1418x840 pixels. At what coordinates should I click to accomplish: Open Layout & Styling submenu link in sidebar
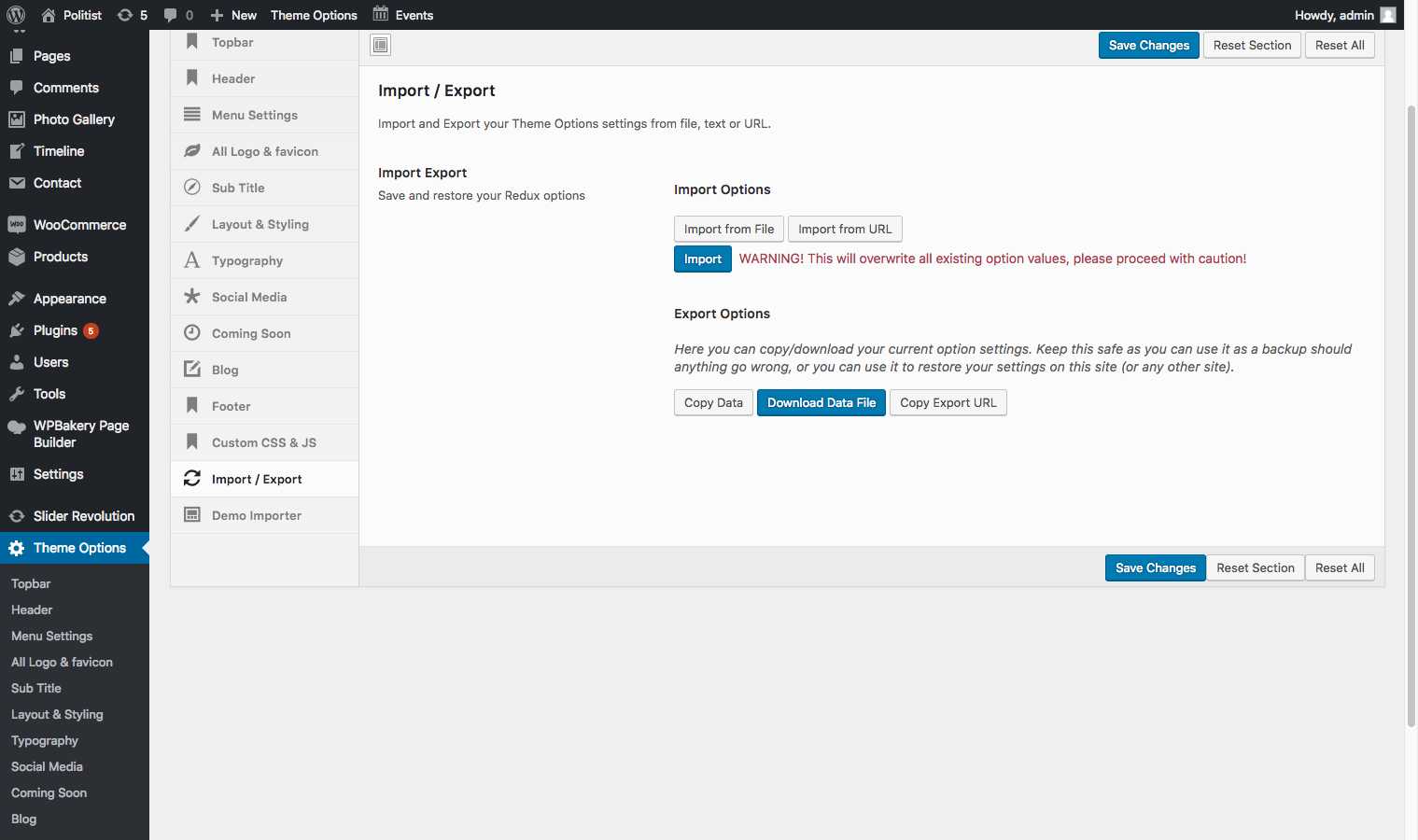(57, 714)
